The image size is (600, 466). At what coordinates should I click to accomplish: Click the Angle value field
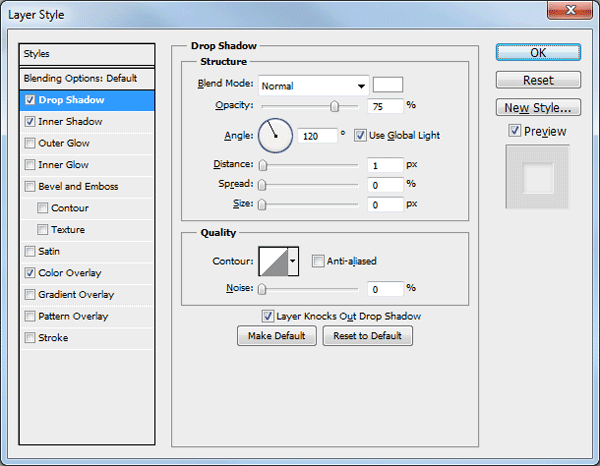tap(317, 136)
